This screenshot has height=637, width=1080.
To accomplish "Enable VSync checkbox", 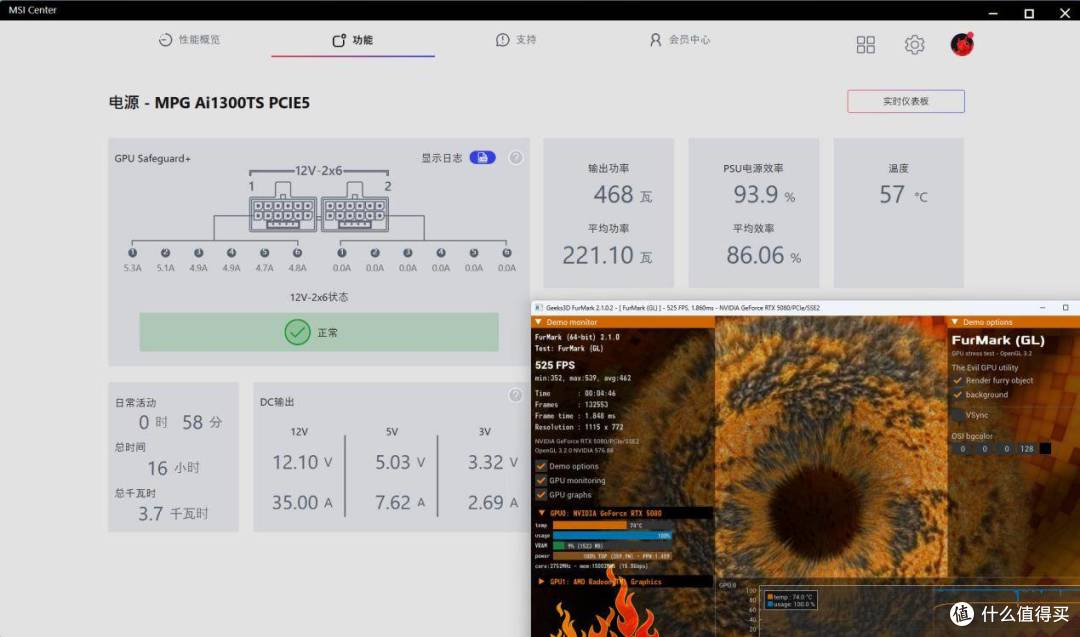I will click(x=957, y=415).
